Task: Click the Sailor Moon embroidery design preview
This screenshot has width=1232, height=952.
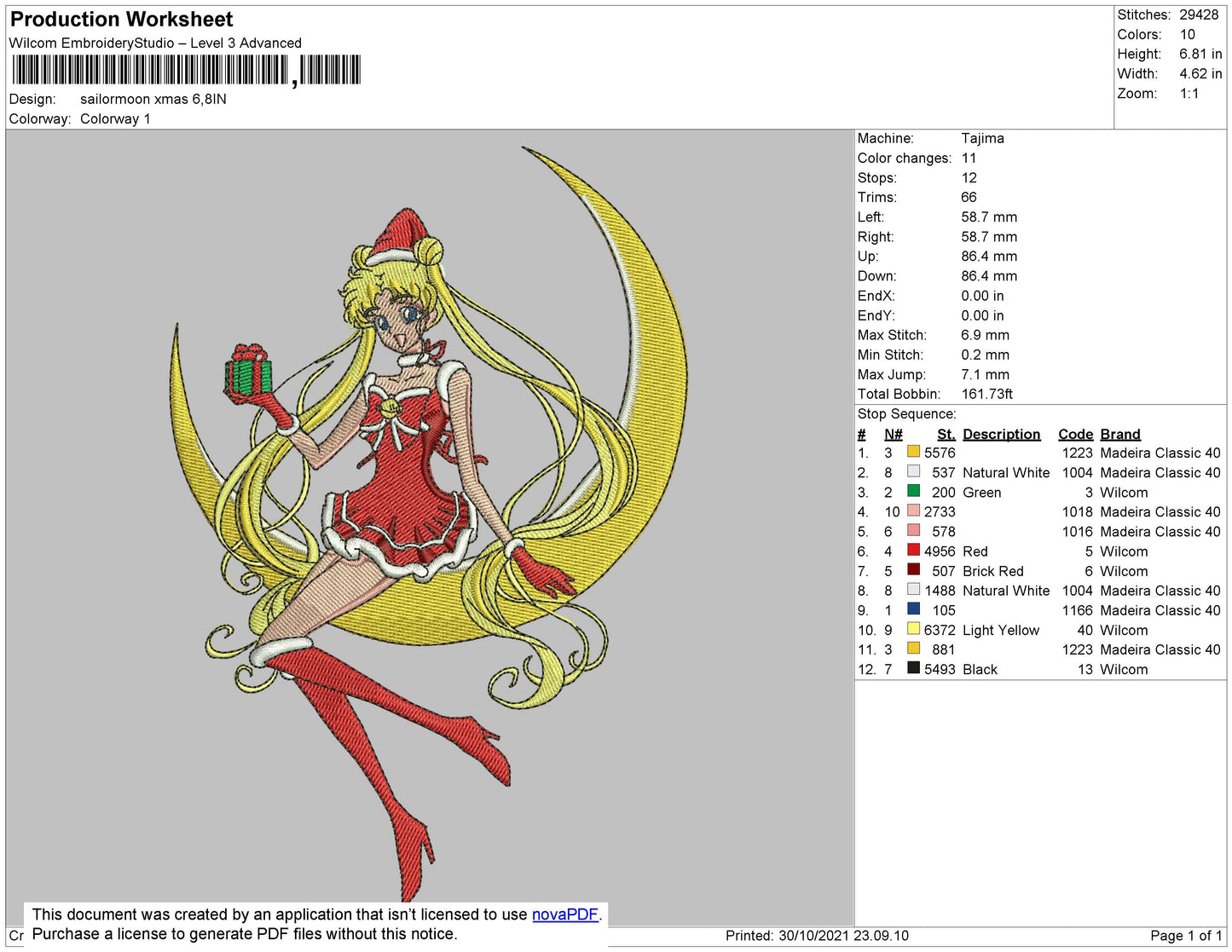Action: pyautogui.click(x=429, y=524)
